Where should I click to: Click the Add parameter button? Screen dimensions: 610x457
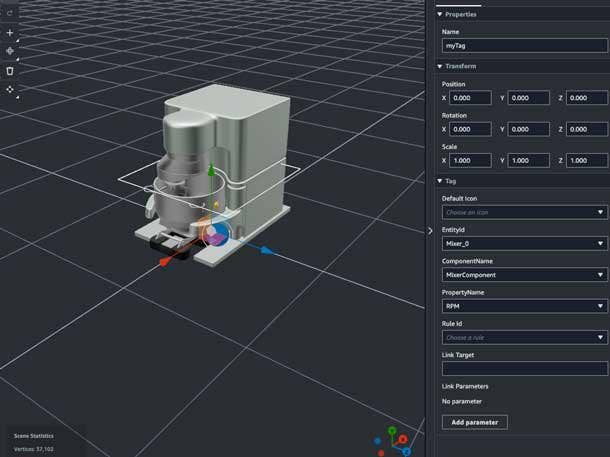(x=475, y=422)
